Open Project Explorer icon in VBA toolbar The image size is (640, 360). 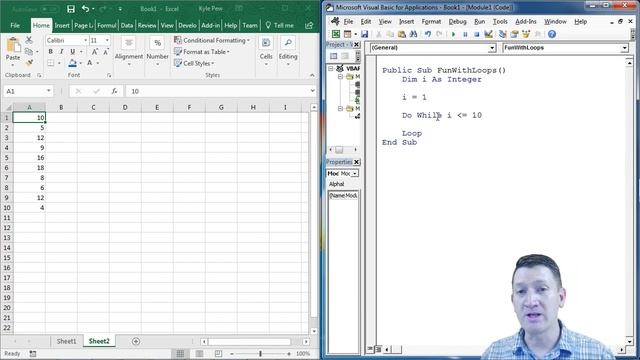[x=502, y=34]
